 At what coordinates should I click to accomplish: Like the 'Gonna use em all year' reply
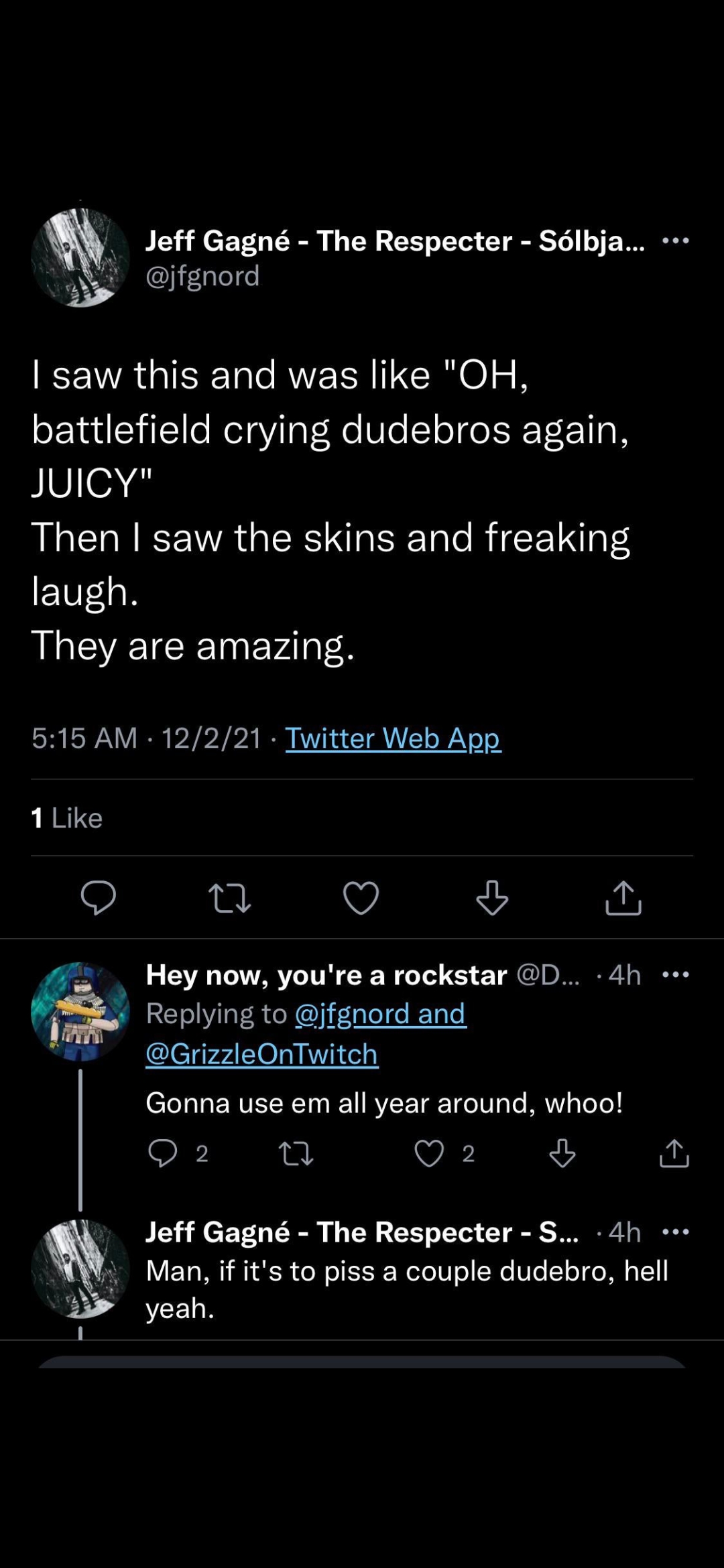[429, 1153]
